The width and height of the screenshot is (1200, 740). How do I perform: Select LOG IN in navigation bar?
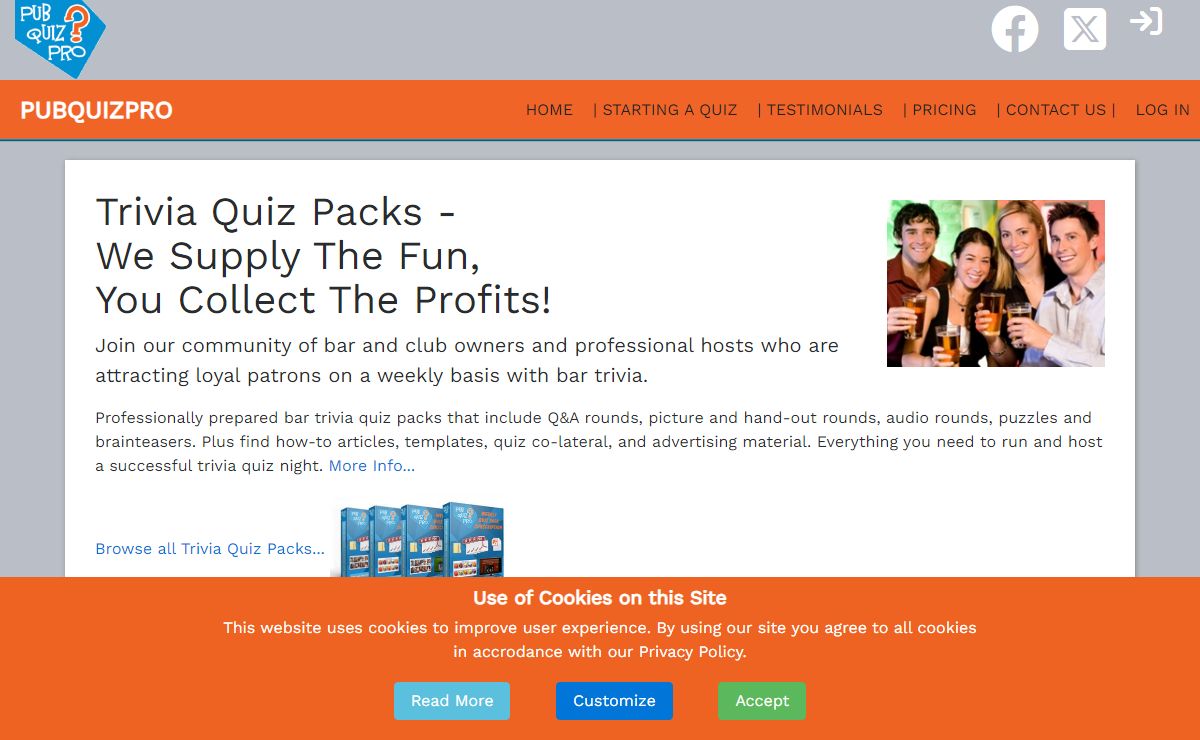pyautogui.click(x=1162, y=110)
